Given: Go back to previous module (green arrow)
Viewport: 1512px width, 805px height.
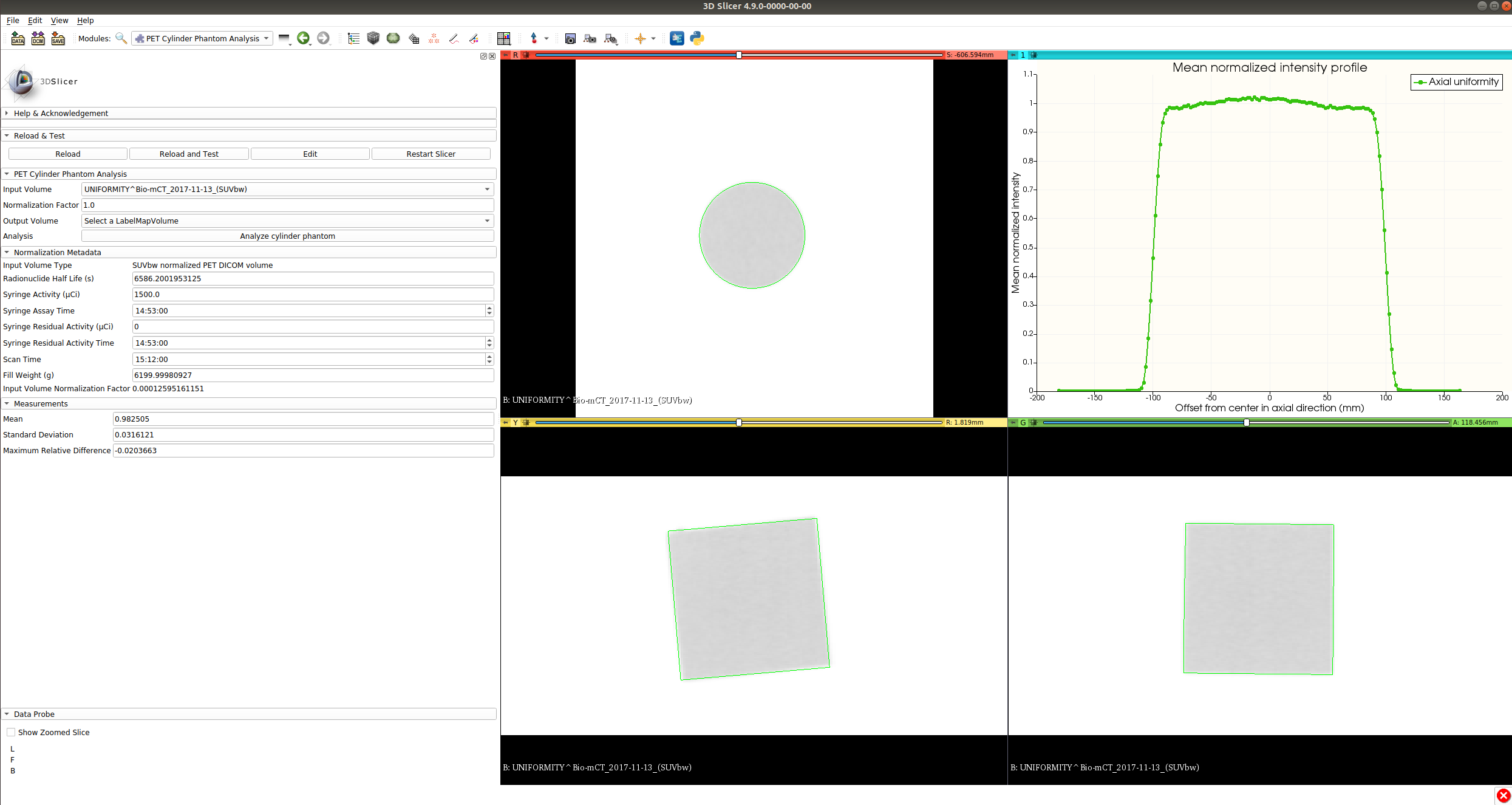Looking at the screenshot, I should point(303,38).
